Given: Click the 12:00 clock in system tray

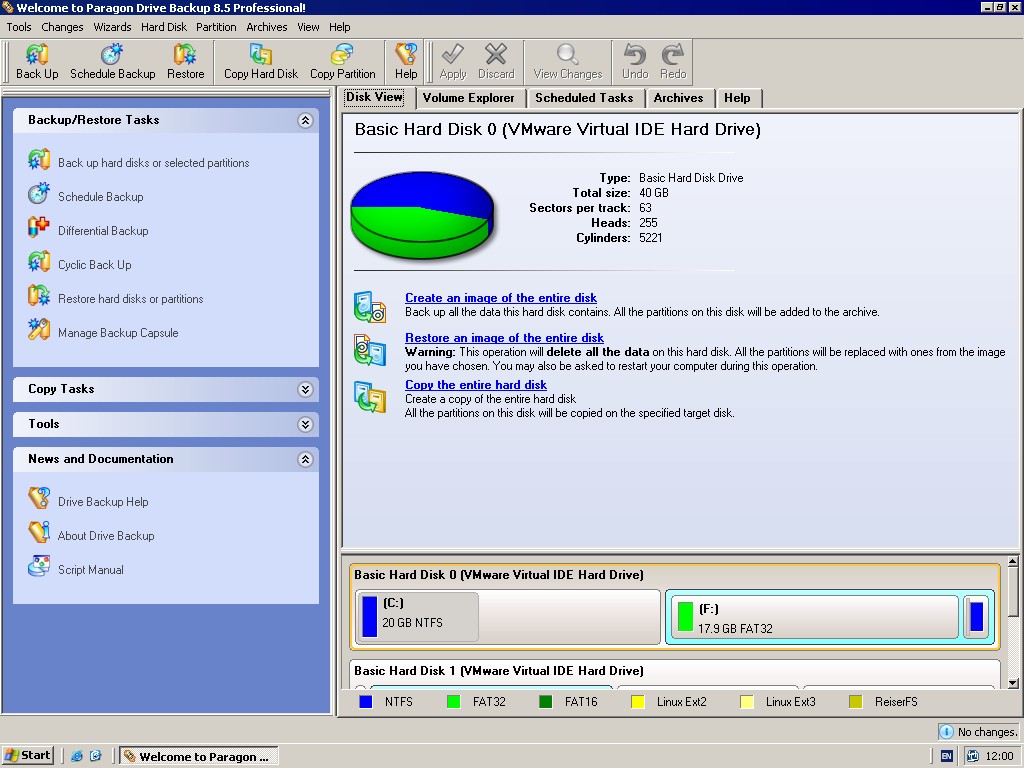Looking at the screenshot, I should coord(999,756).
